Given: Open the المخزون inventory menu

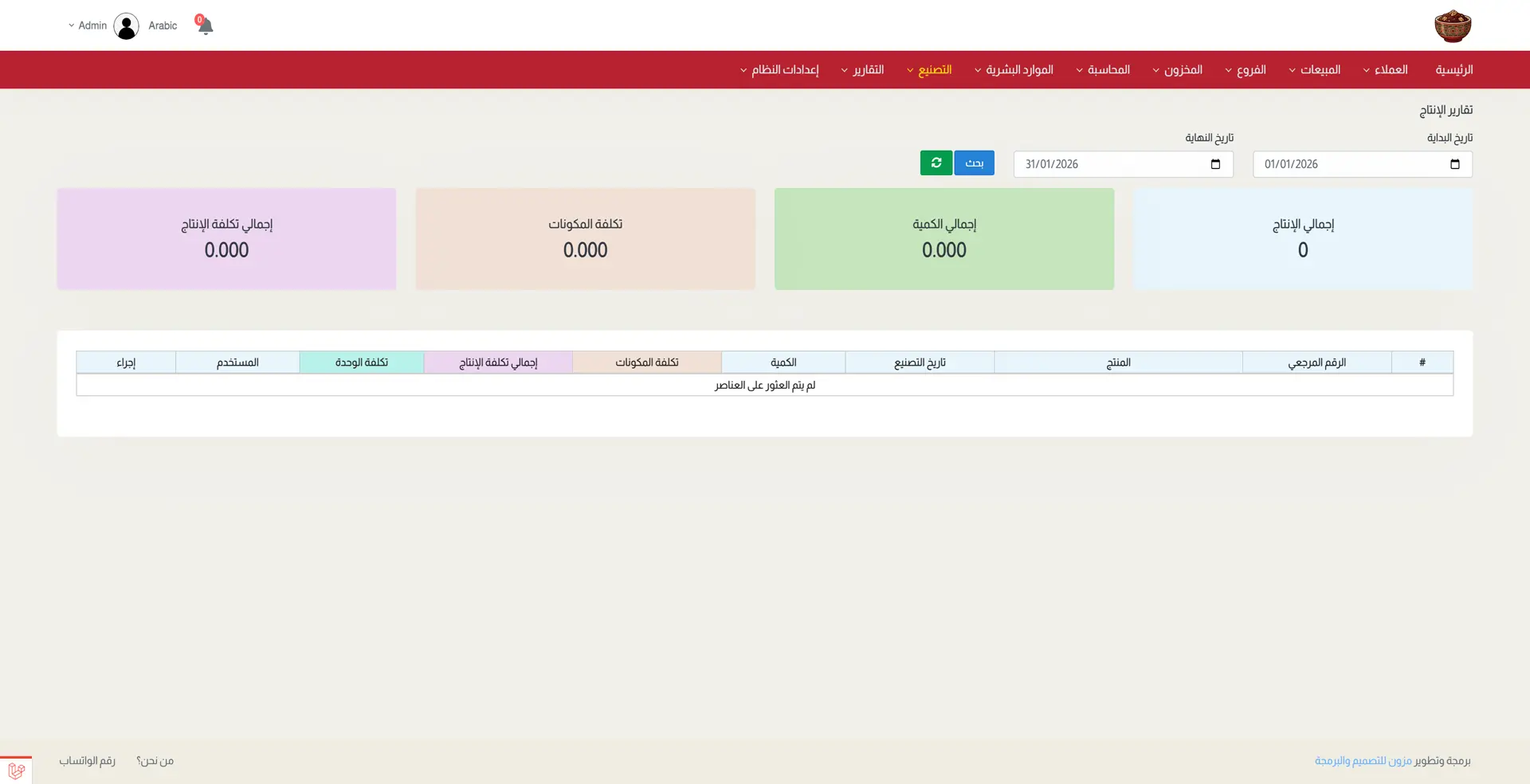Looking at the screenshot, I should coord(1178,70).
